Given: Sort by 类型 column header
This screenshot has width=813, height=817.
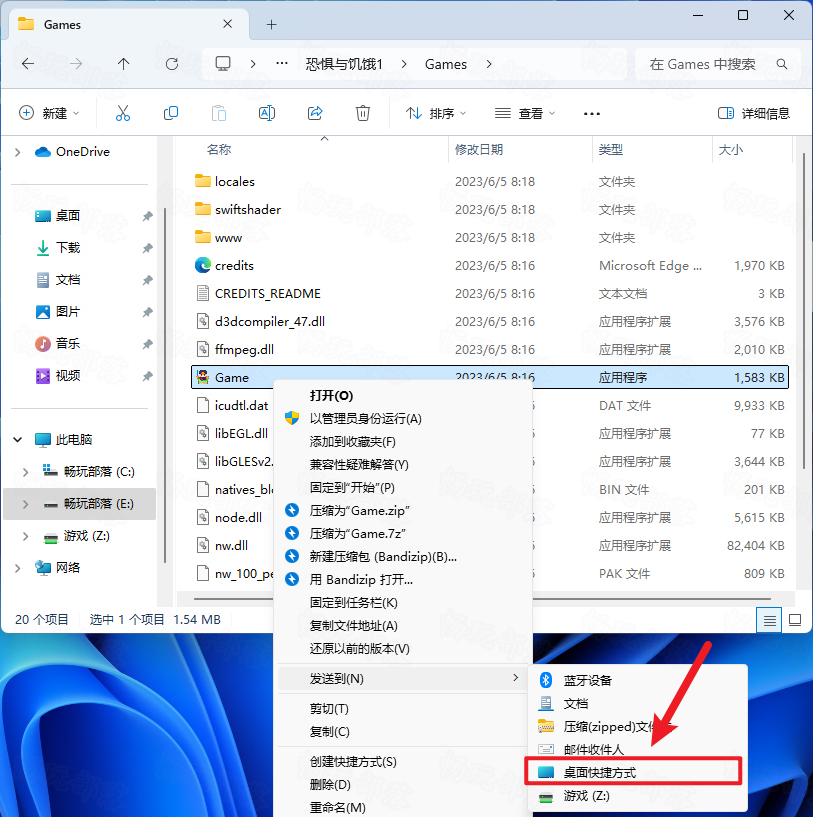Looking at the screenshot, I should 611,150.
